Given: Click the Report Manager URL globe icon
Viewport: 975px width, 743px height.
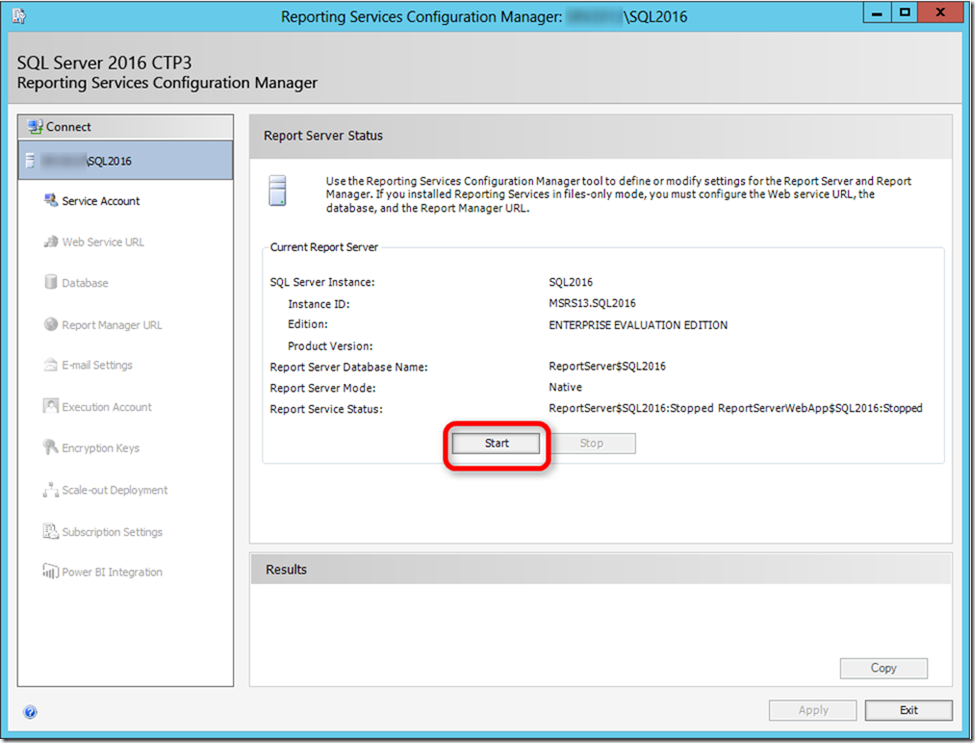Looking at the screenshot, I should pos(51,324).
